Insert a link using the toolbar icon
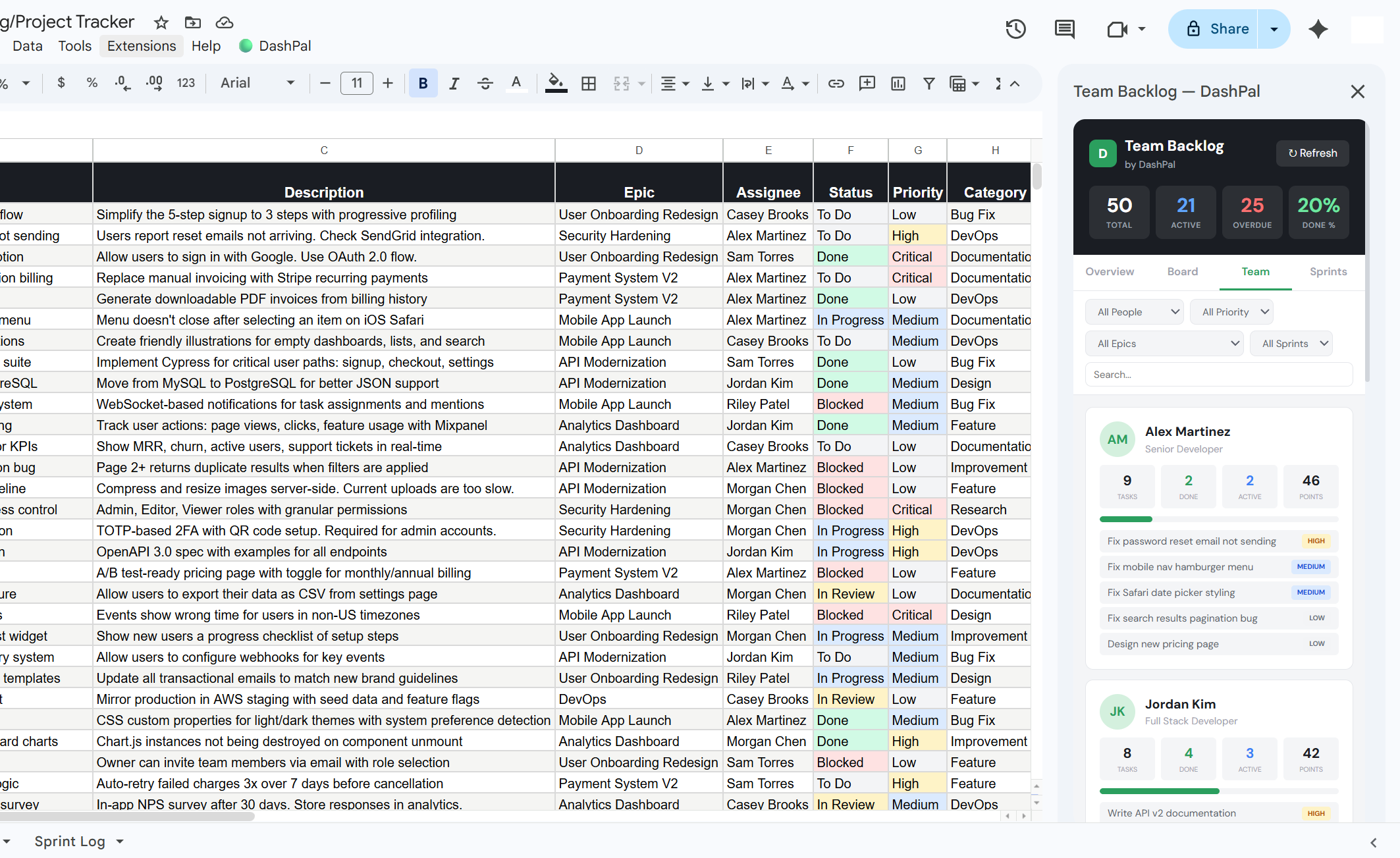Screen dimensions: 1400x858 836,84
